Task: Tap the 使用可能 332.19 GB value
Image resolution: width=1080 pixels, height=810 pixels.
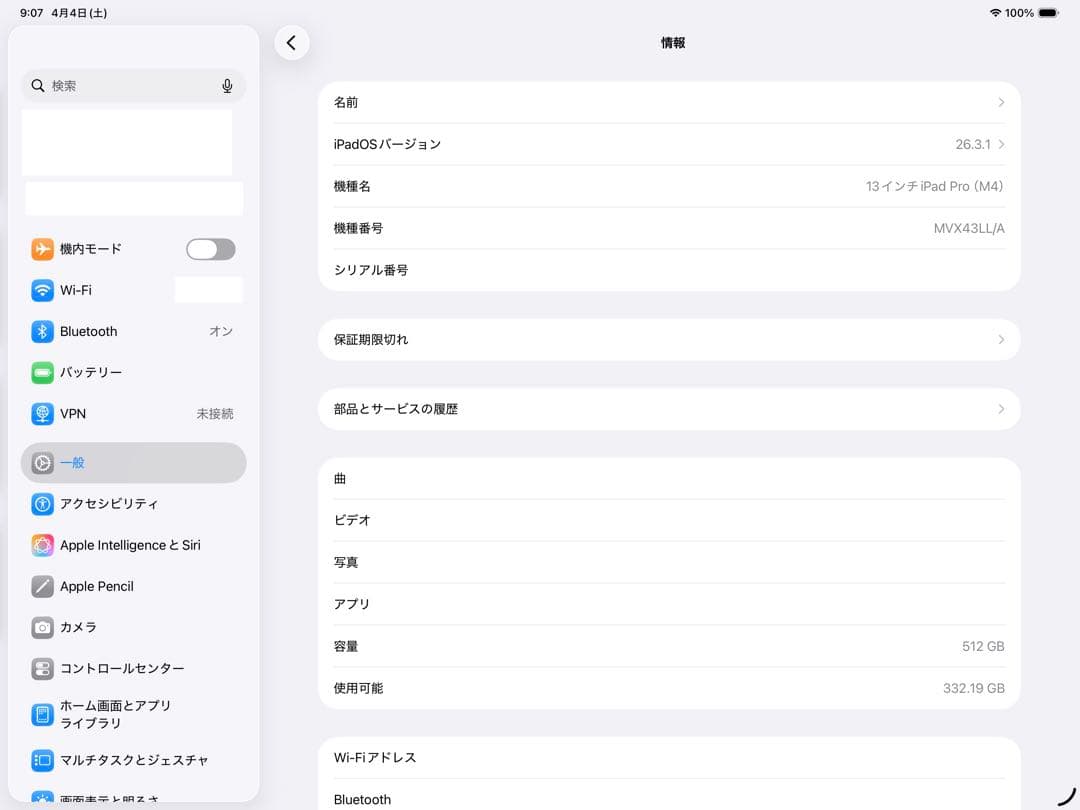Action: point(973,688)
